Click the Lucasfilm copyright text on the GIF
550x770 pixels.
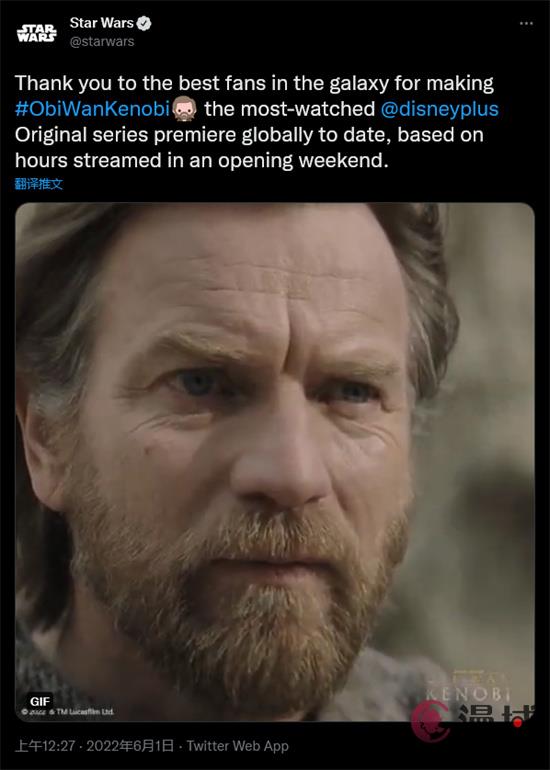point(68,712)
